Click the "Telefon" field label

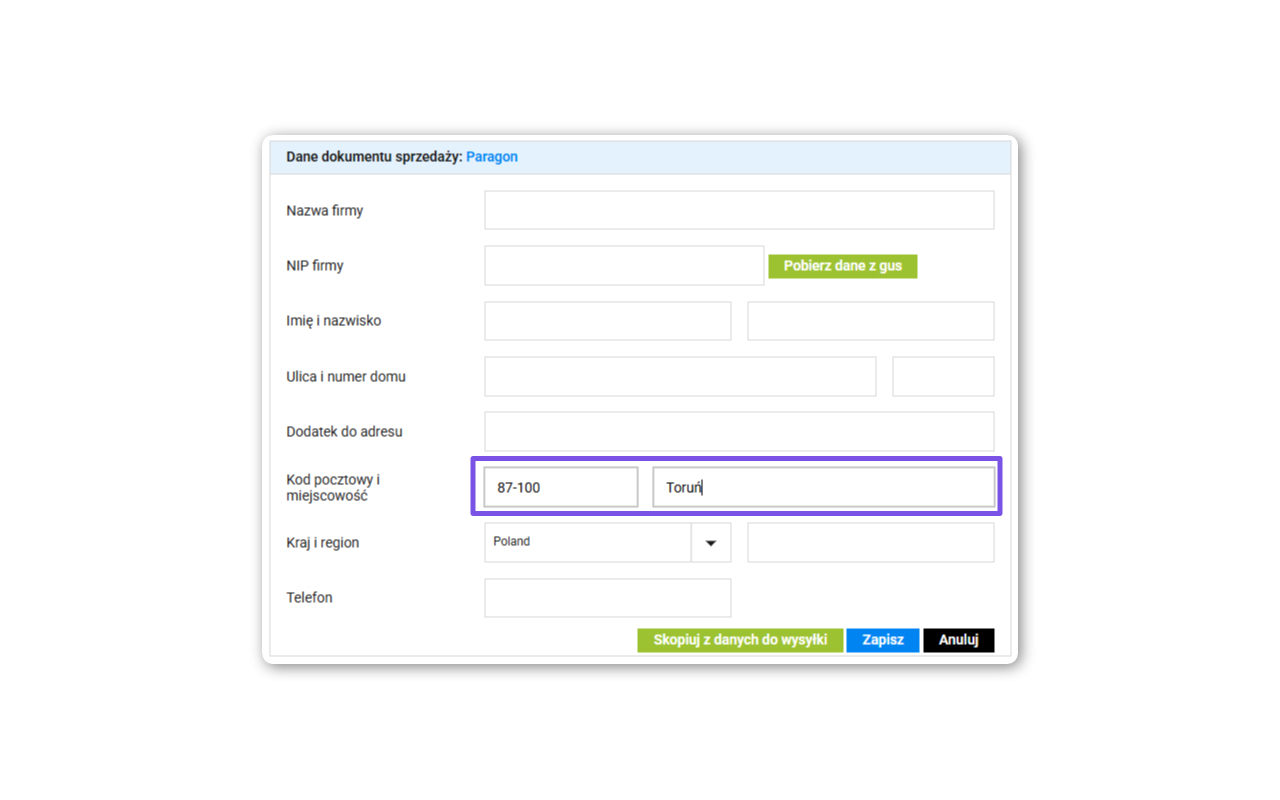click(x=309, y=598)
